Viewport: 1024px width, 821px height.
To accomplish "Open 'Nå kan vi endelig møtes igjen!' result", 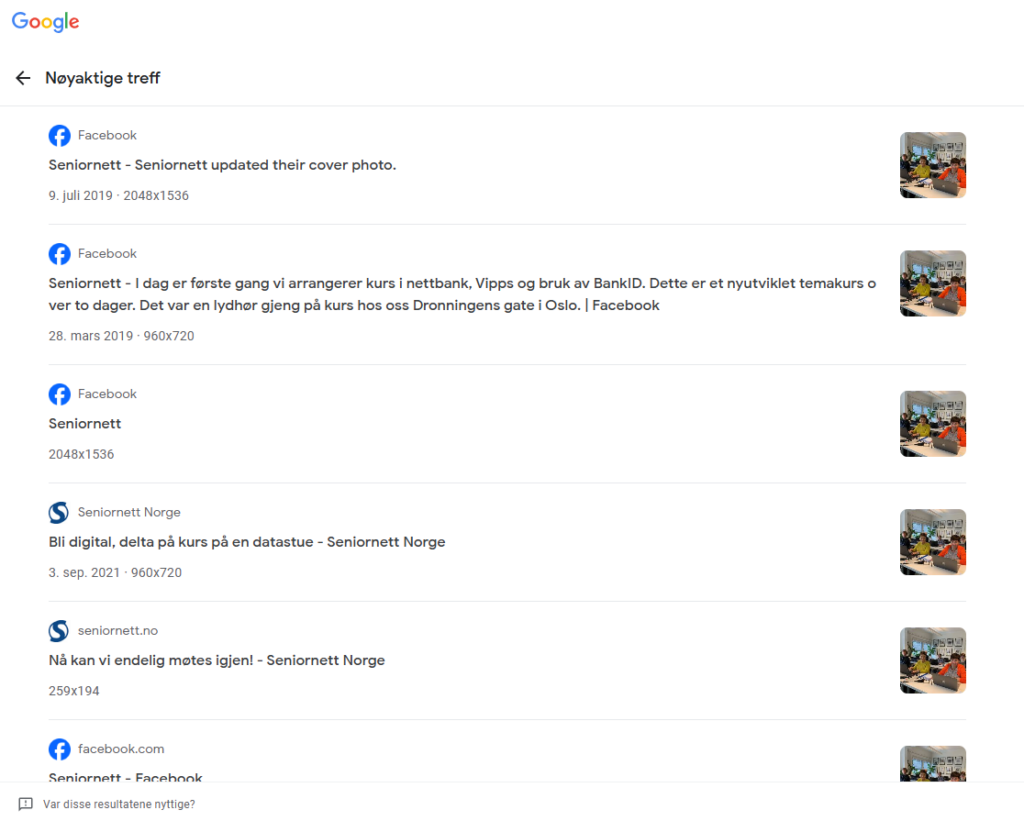I will (216, 660).
